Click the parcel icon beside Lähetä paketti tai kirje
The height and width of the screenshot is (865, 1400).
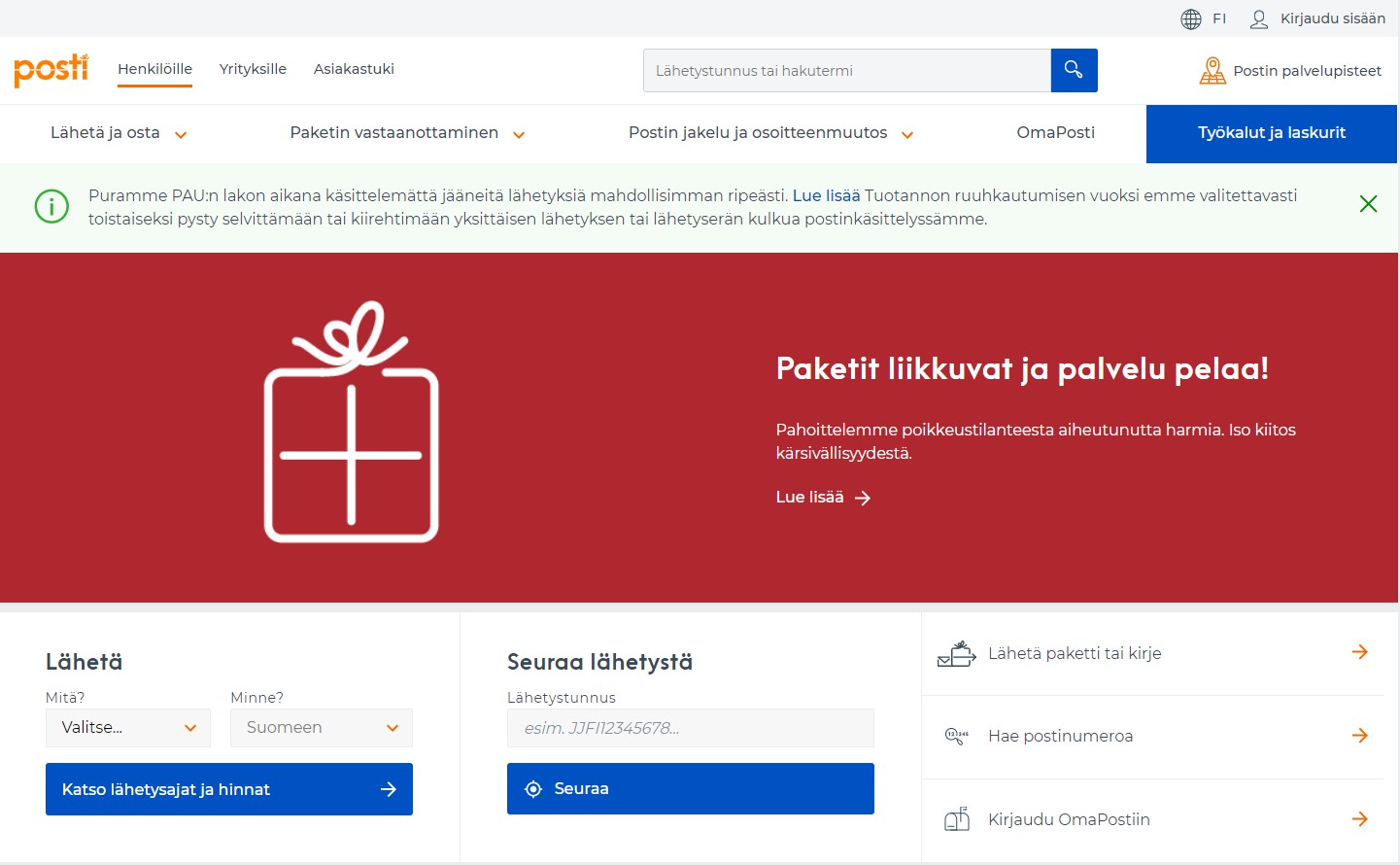957,654
